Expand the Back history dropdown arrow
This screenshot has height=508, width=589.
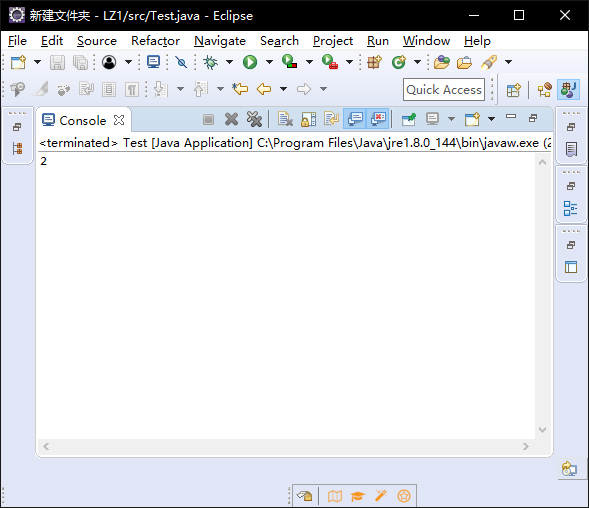coord(284,89)
